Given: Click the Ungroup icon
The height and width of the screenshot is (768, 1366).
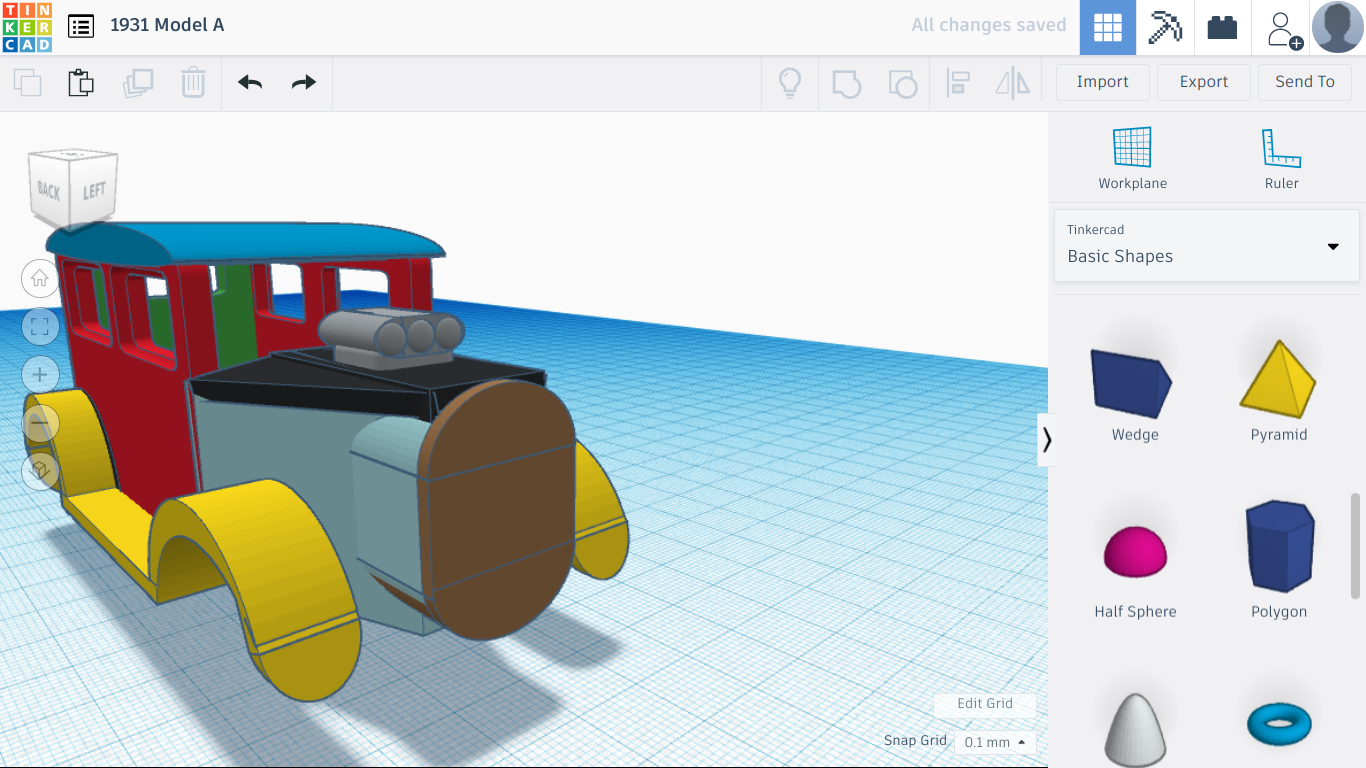Looking at the screenshot, I should point(903,84).
